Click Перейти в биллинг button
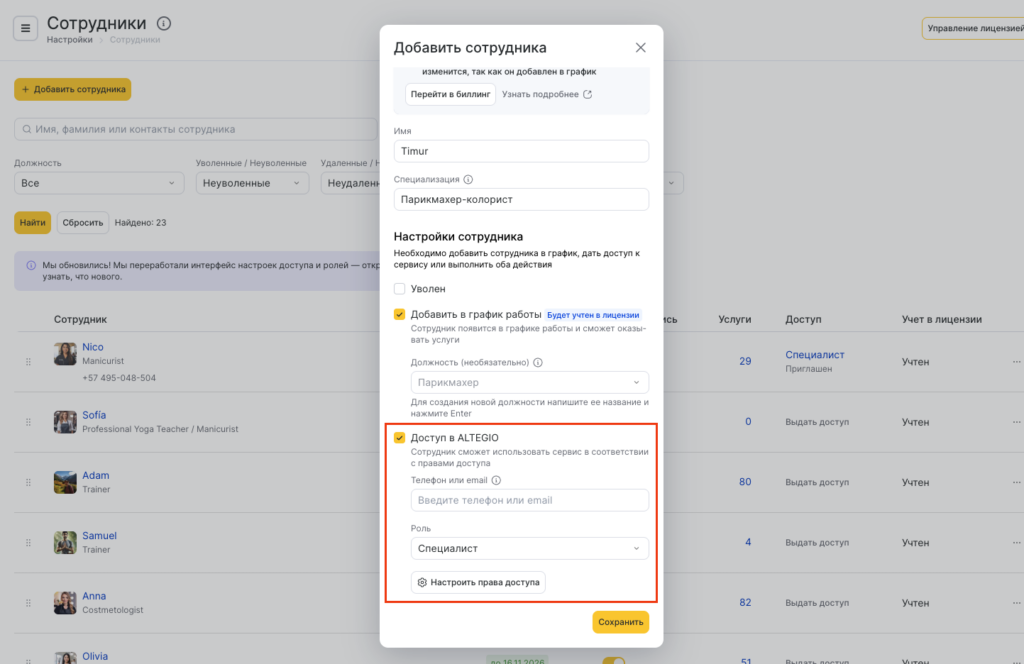Viewport: 1024px width, 664px height. 450,94
